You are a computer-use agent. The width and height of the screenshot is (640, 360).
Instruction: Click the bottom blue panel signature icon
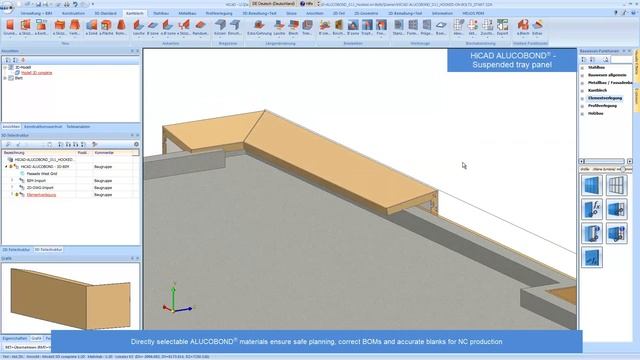coord(592,258)
